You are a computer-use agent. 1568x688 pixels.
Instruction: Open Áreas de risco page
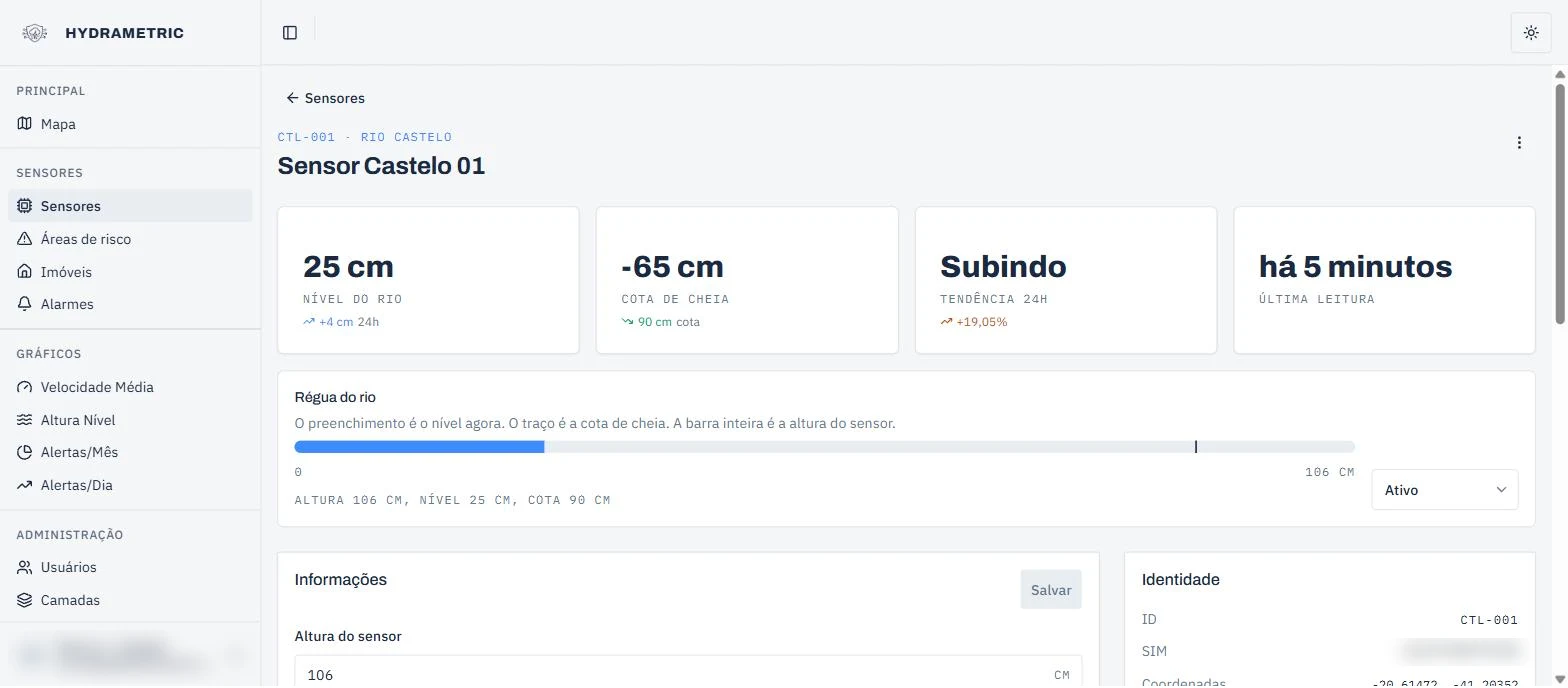[130, 239]
